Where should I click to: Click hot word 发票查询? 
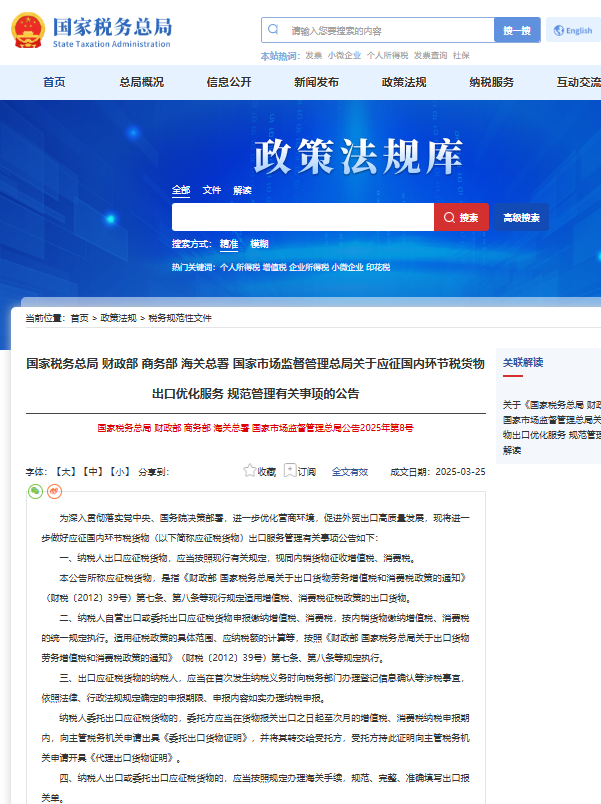(x=430, y=55)
